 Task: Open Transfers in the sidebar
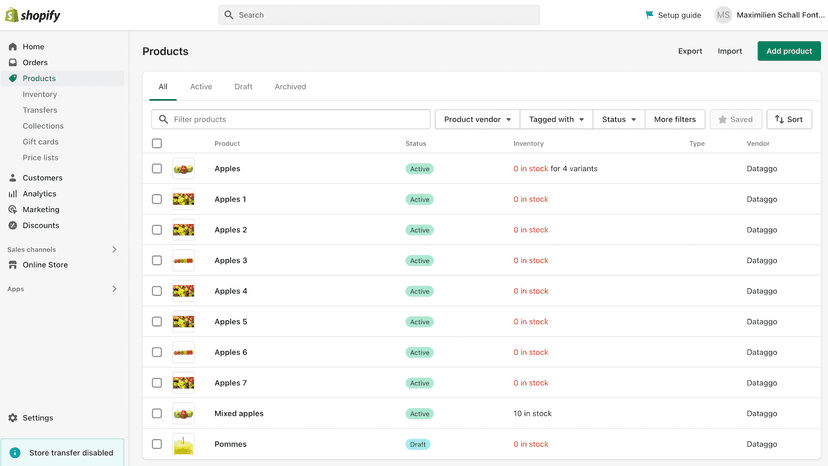pyautogui.click(x=40, y=110)
